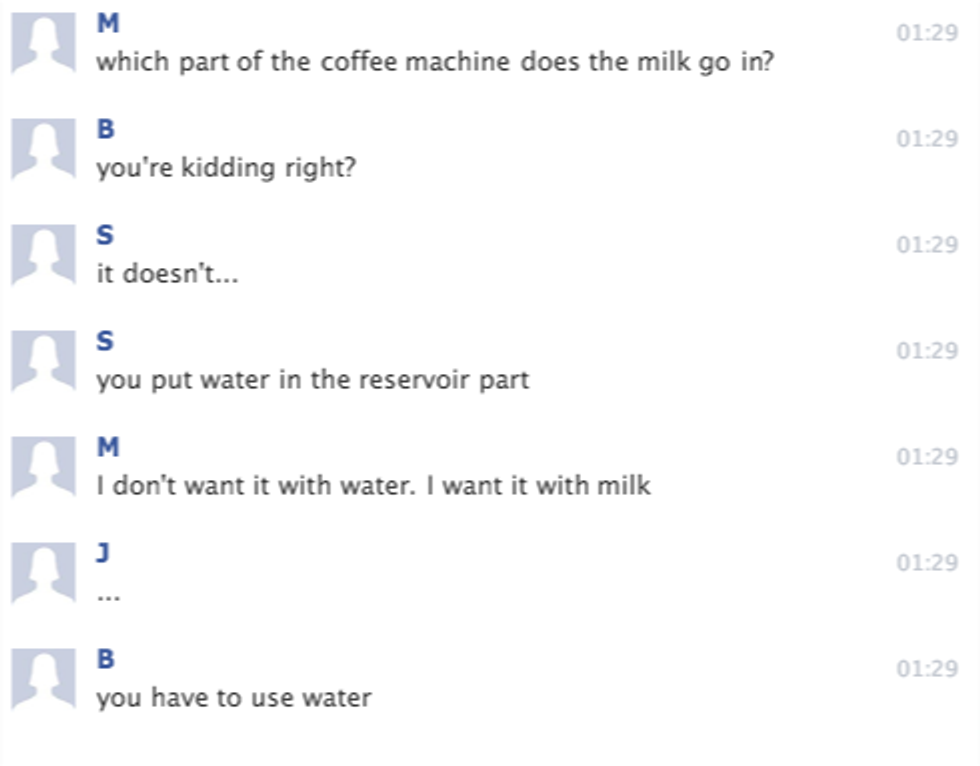Click sender name B above "you have to use water"
Viewport: 980px width, 766px height.
coord(105,659)
